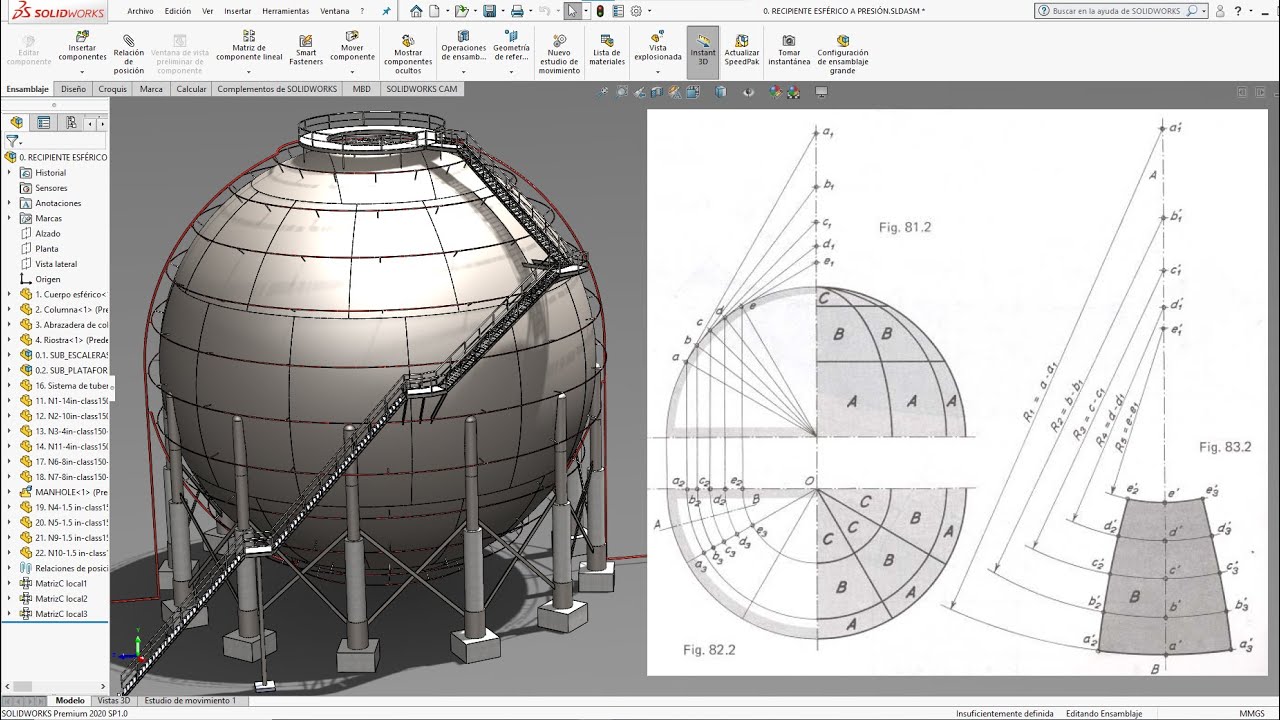The image size is (1280, 720).
Task: Click Actualizar SpeedPak icon
Action: click(742, 50)
